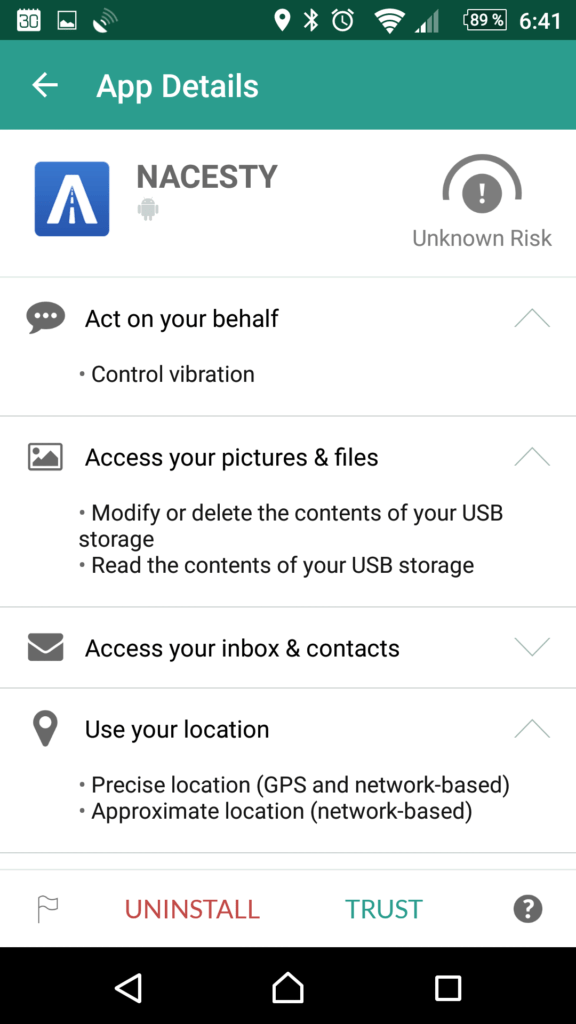Select the Use your location row label
The height and width of the screenshot is (1024, 576).
177,729
